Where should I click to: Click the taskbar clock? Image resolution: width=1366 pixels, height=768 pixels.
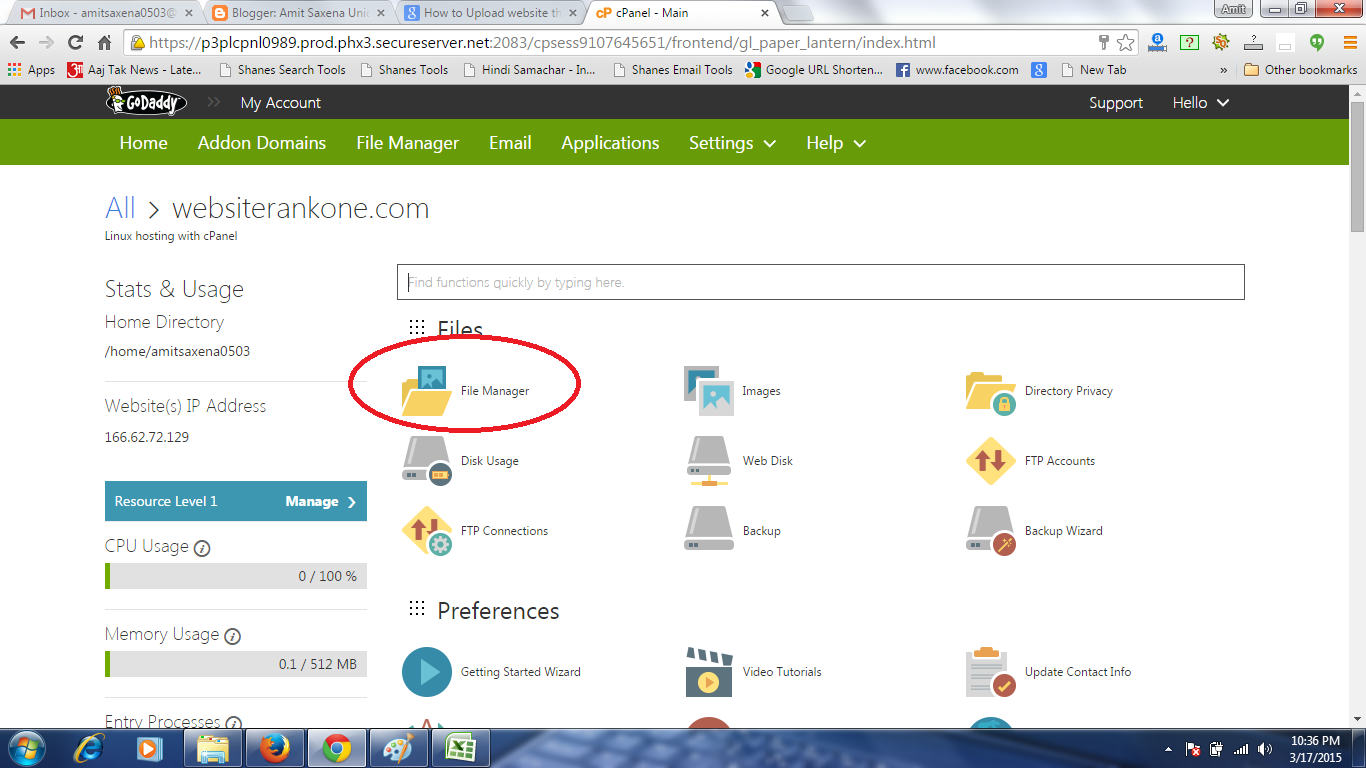coord(1315,748)
